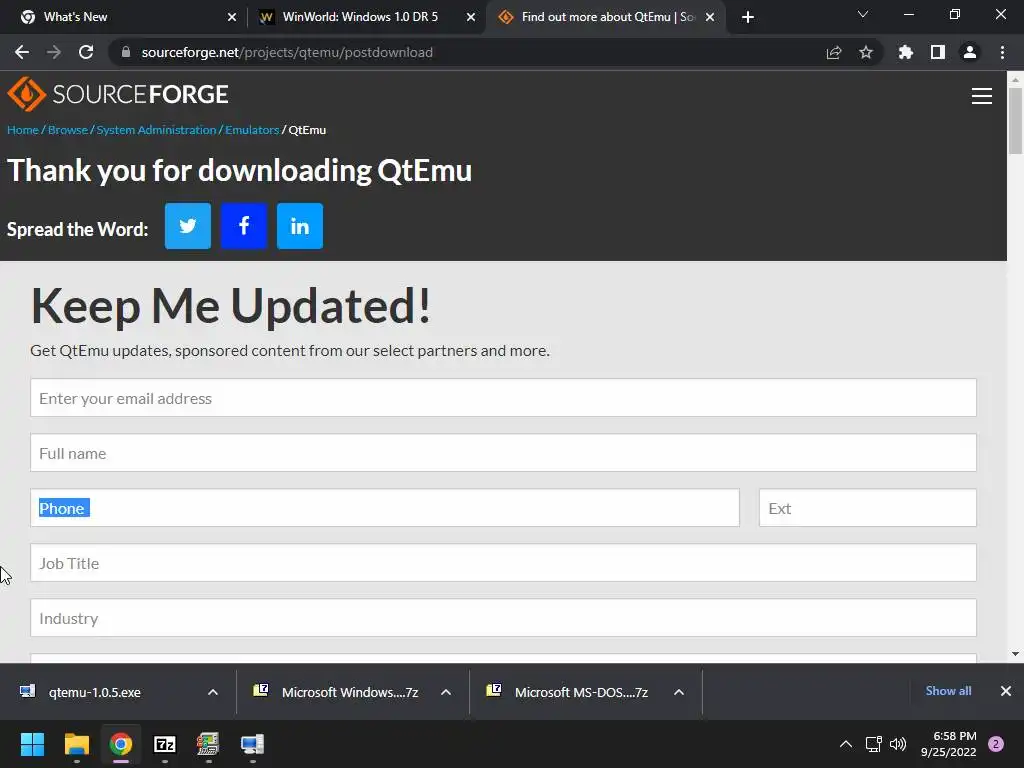1024x768 pixels.
Task: Click inside the Phone field
Action: pos(385,507)
